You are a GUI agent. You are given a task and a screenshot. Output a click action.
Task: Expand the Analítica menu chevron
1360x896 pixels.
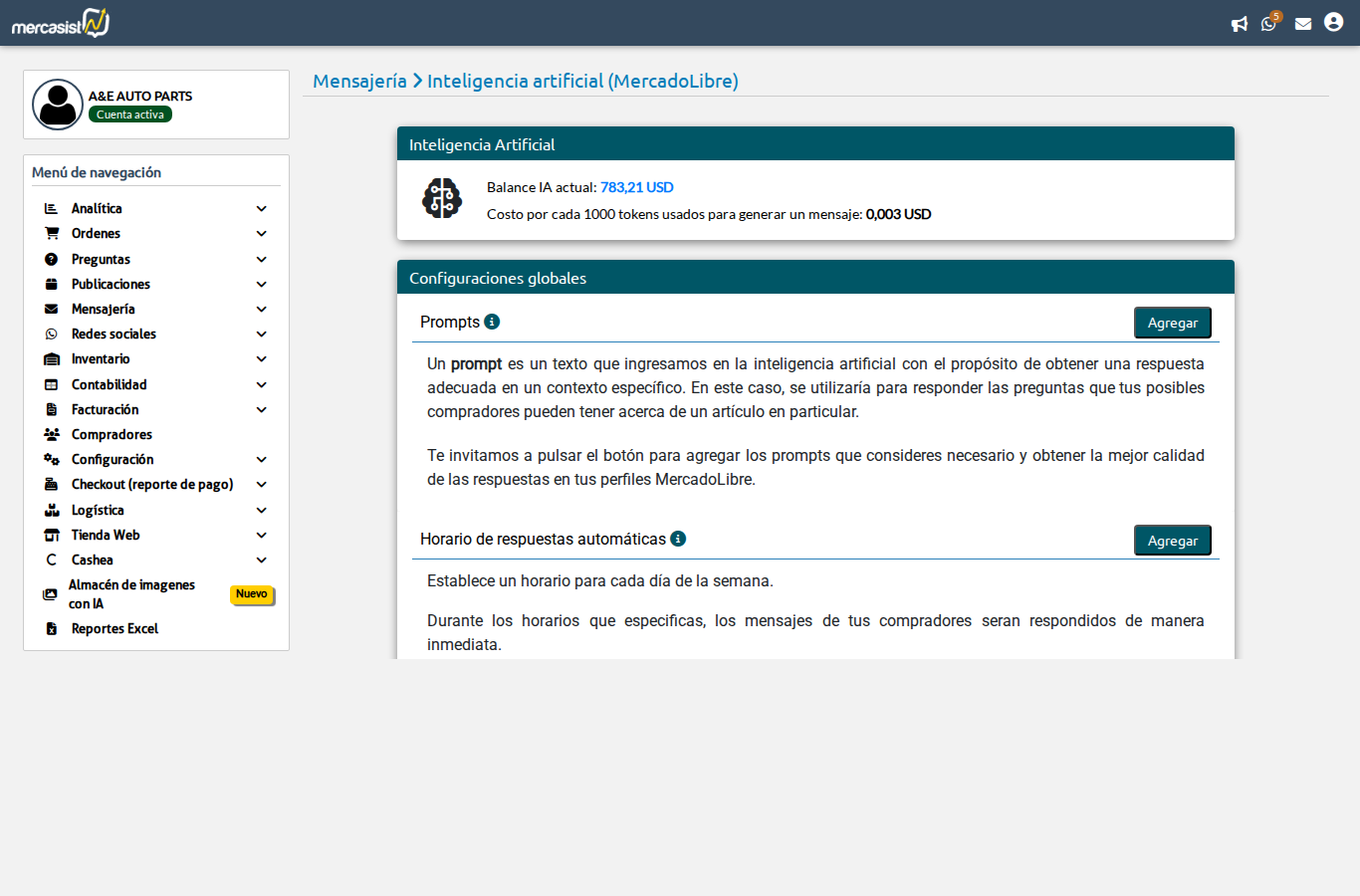pyautogui.click(x=261, y=209)
